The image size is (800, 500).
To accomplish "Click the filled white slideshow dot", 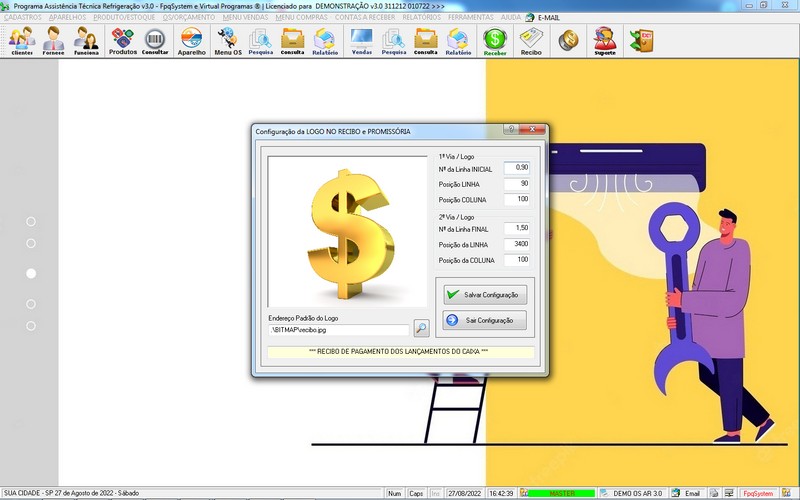I will pyautogui.click(x=31, y=273).
